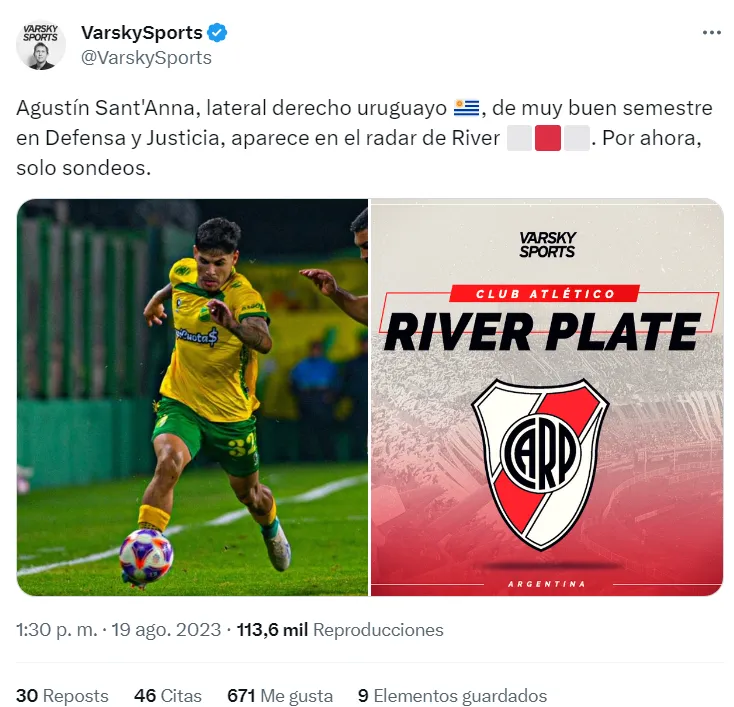This screenshot has height=707, width=734.
Task: Click the Uruguay flag emoji
Action: point(466,108)
